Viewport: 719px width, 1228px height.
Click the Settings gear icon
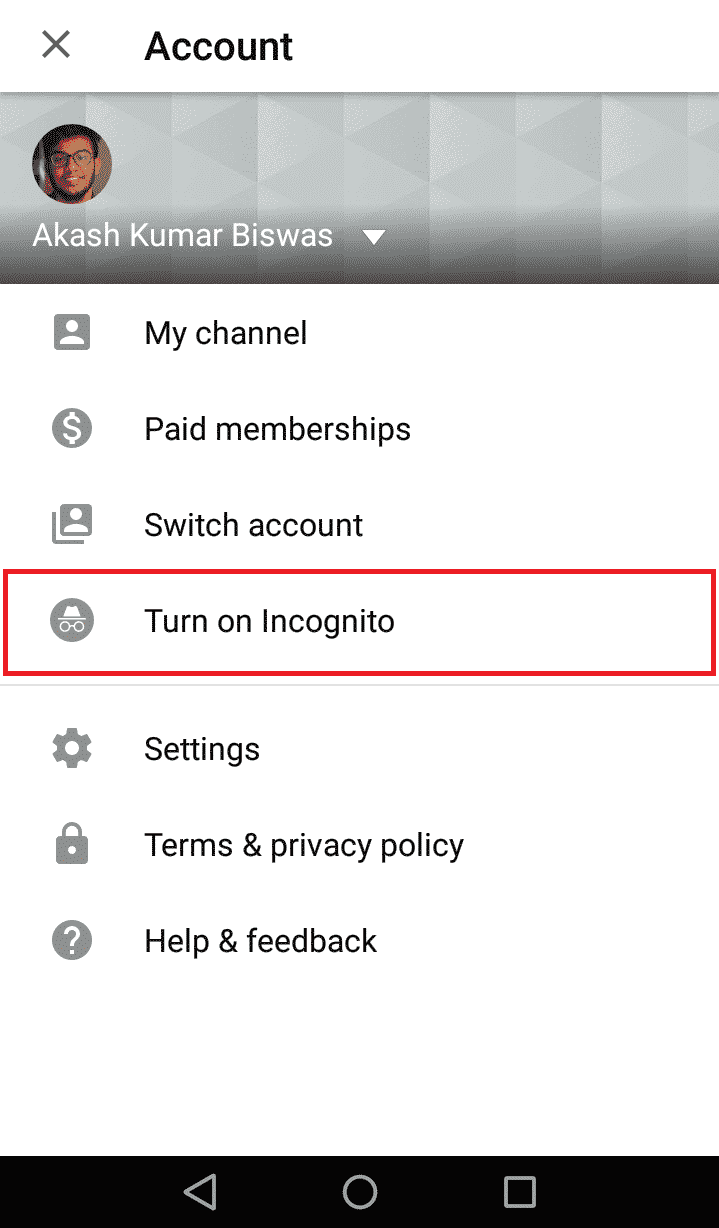(72, 749)
